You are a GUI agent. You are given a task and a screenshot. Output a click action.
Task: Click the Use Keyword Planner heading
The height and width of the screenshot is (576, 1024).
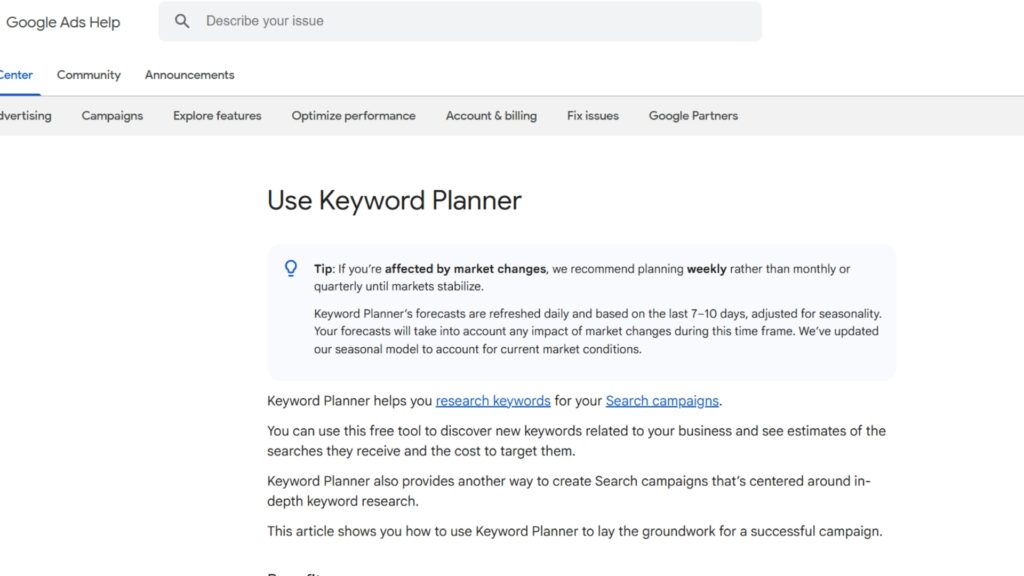(392, 200)
